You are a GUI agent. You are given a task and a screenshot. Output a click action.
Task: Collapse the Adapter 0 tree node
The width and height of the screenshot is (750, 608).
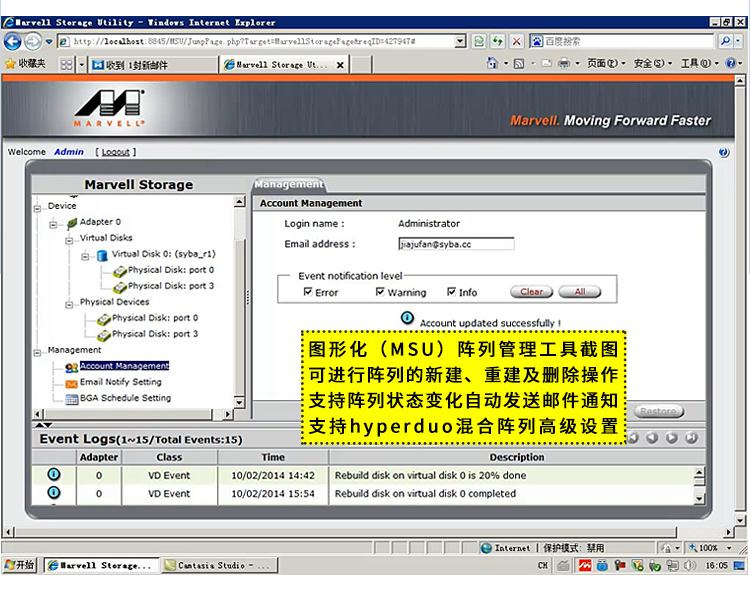[x=53, y=224]
